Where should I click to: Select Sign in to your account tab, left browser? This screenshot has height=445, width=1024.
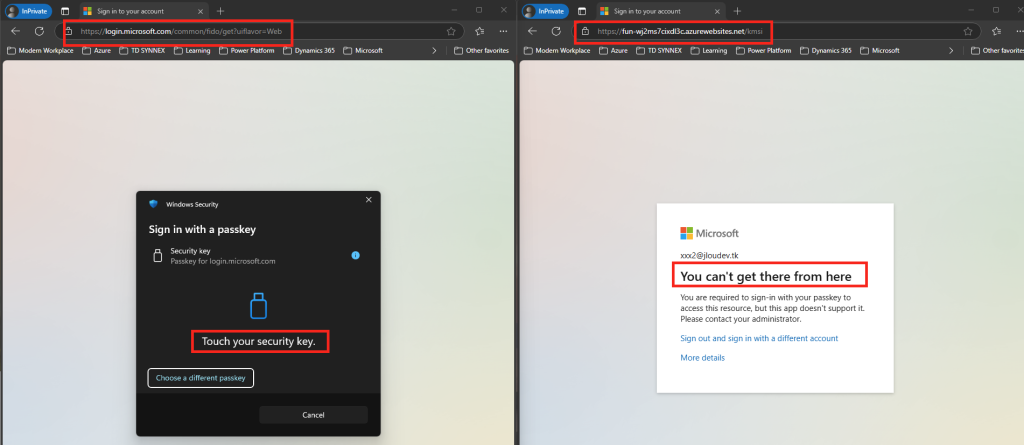(143, 11)
